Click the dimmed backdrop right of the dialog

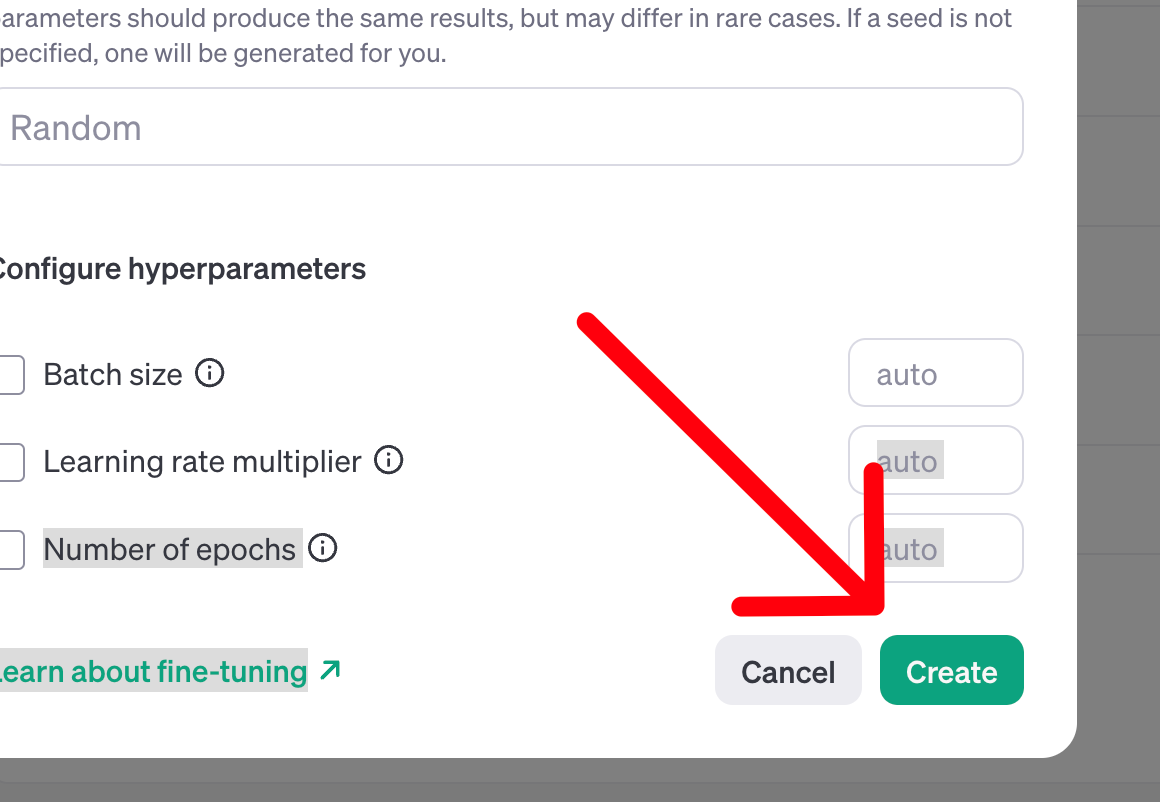click(x=1120, y=400)
